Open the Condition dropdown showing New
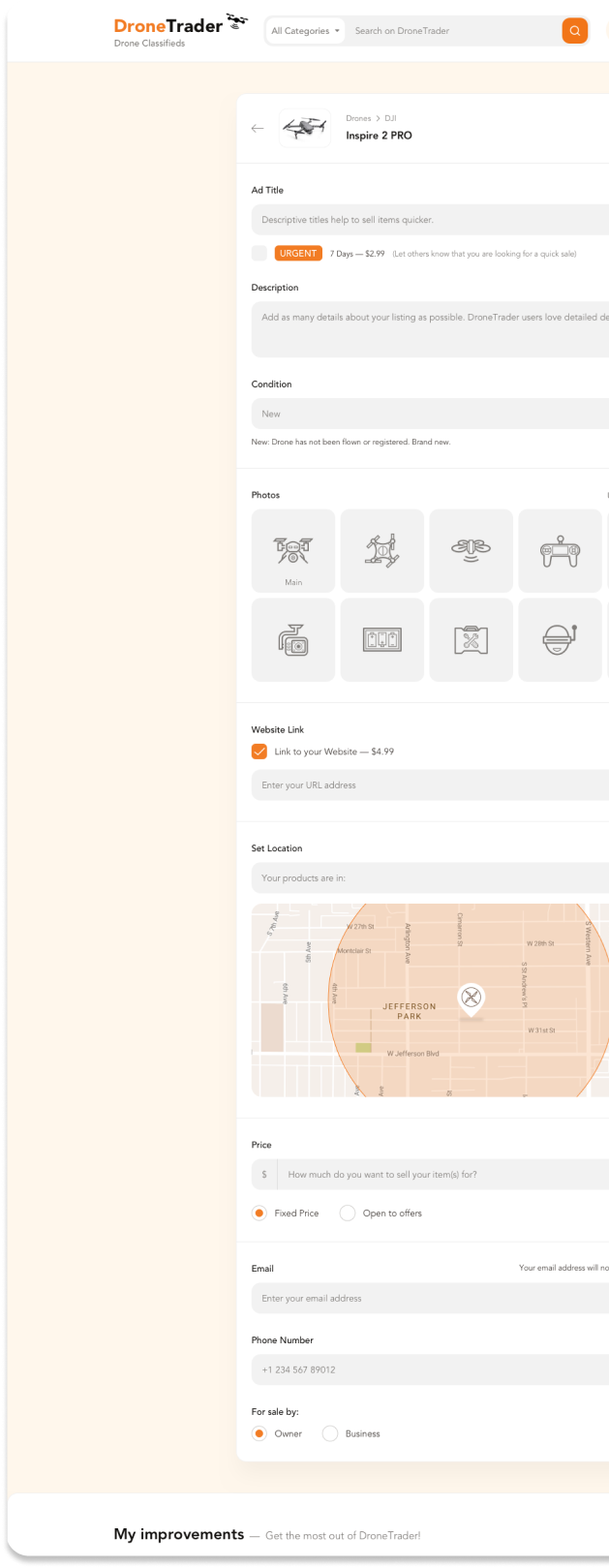The width and height of the screenshot is (609, 1568). (430, 414)
